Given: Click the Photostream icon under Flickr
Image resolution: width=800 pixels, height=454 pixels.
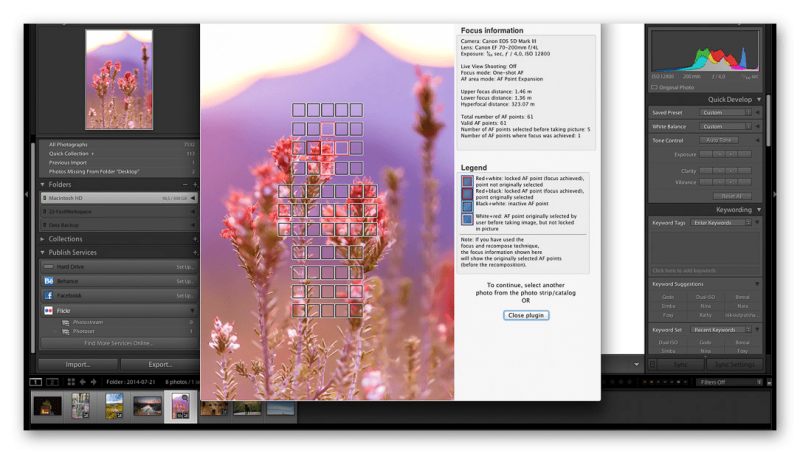Looking at the screenshot, I should pyautogui.click(x=65, y=322).
